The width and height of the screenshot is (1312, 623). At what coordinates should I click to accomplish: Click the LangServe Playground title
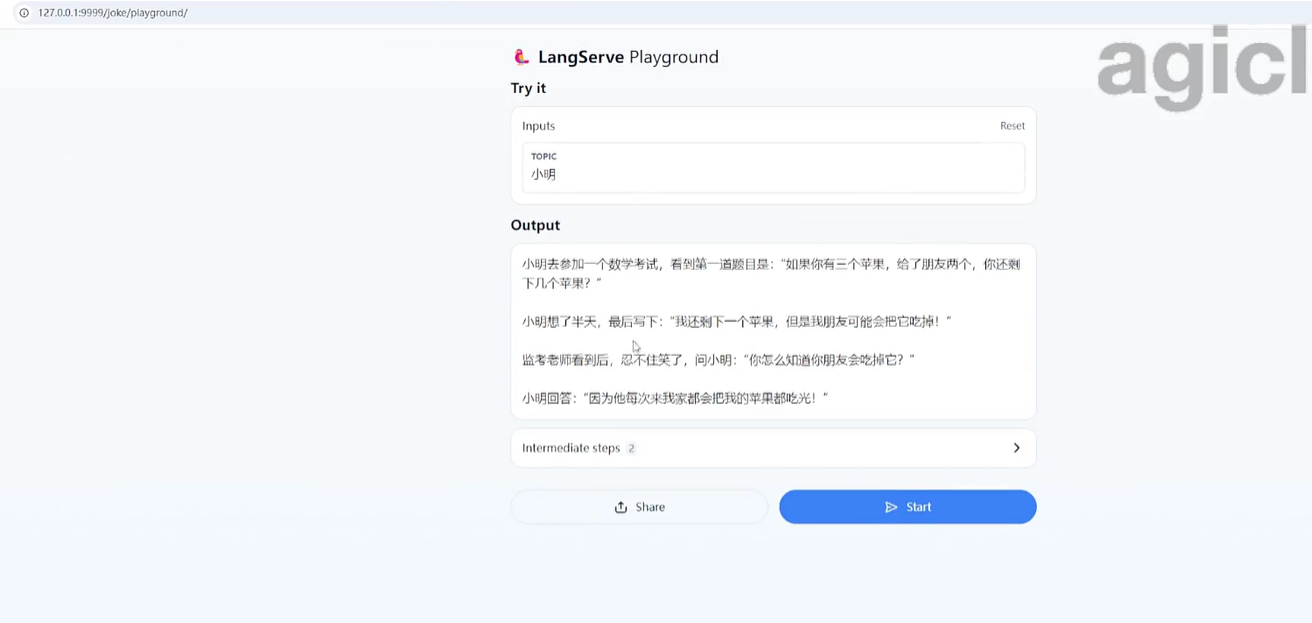[628, 57]
